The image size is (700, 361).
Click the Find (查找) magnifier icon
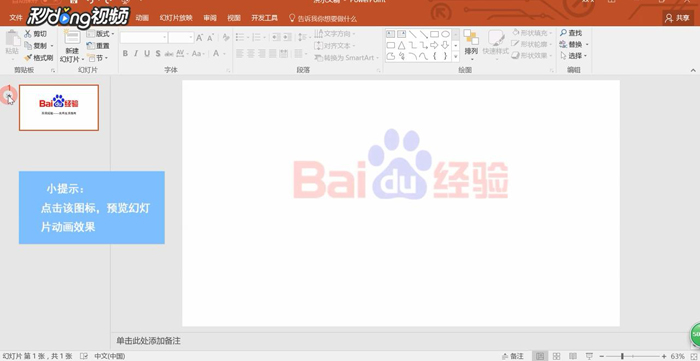click(x=564, y=33)
